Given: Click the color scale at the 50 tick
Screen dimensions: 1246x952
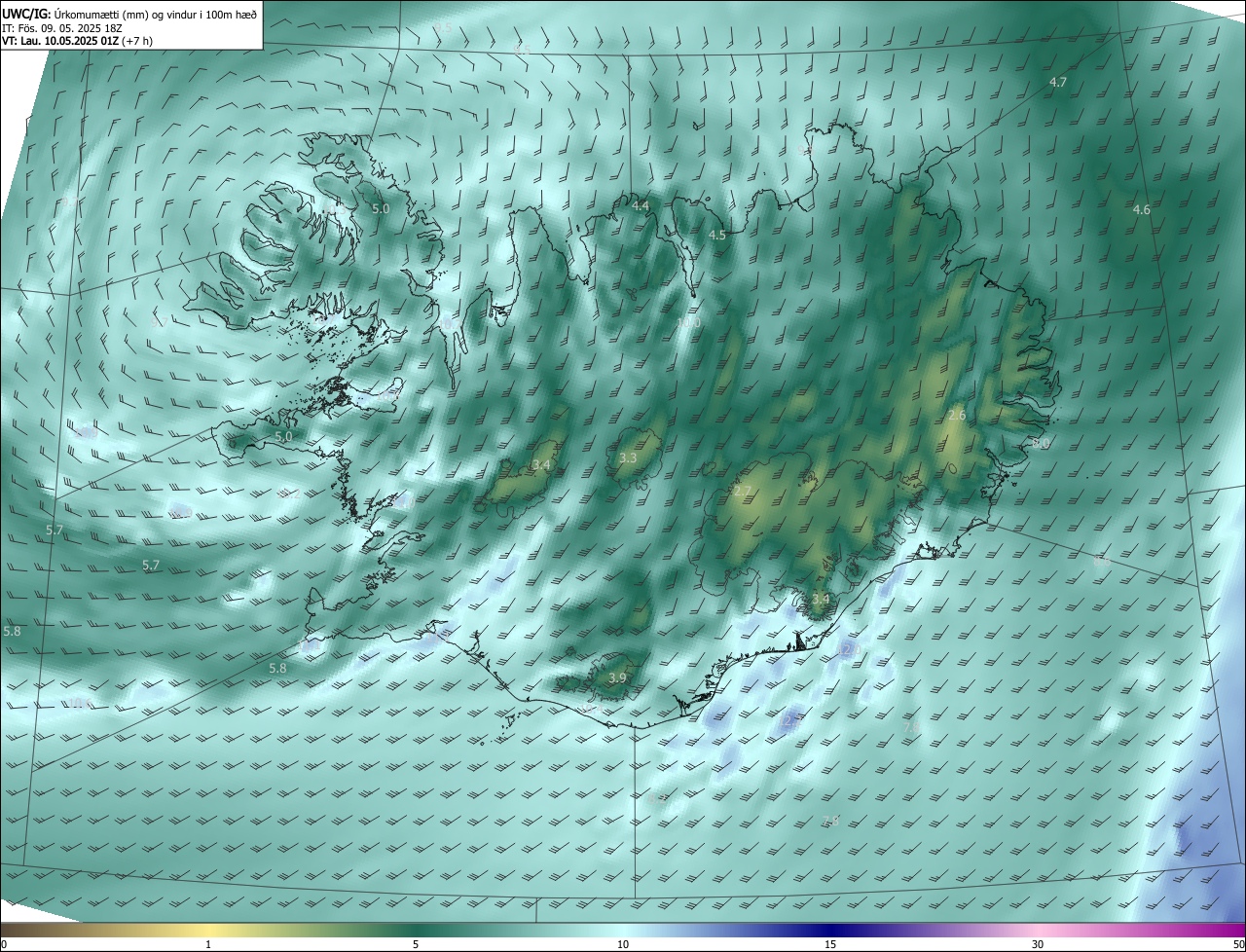Looking at the screenshot, I should click(x=1238, y=944).
